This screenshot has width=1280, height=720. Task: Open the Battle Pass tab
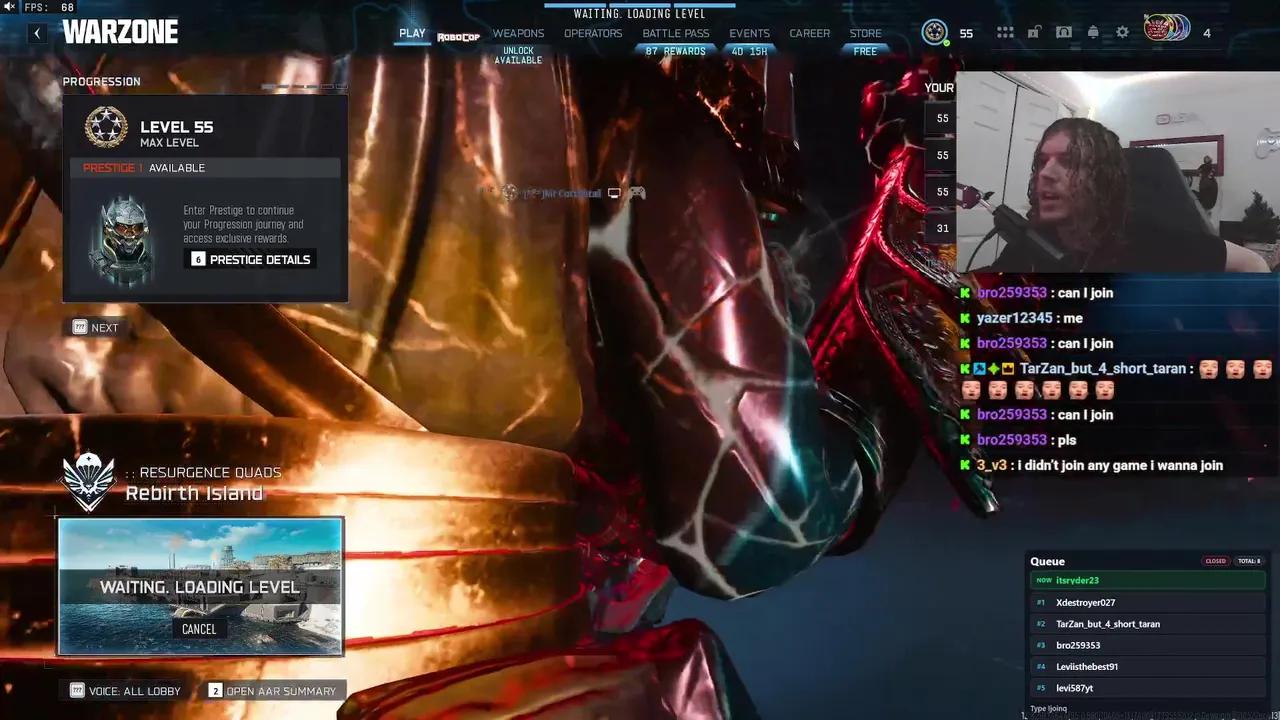coord(676,33)
